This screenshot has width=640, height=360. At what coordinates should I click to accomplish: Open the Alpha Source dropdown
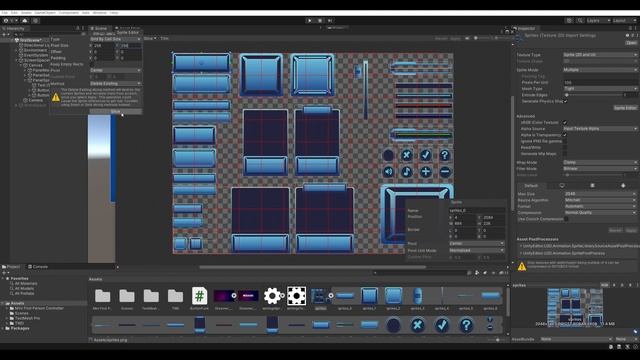coord(600,129)
